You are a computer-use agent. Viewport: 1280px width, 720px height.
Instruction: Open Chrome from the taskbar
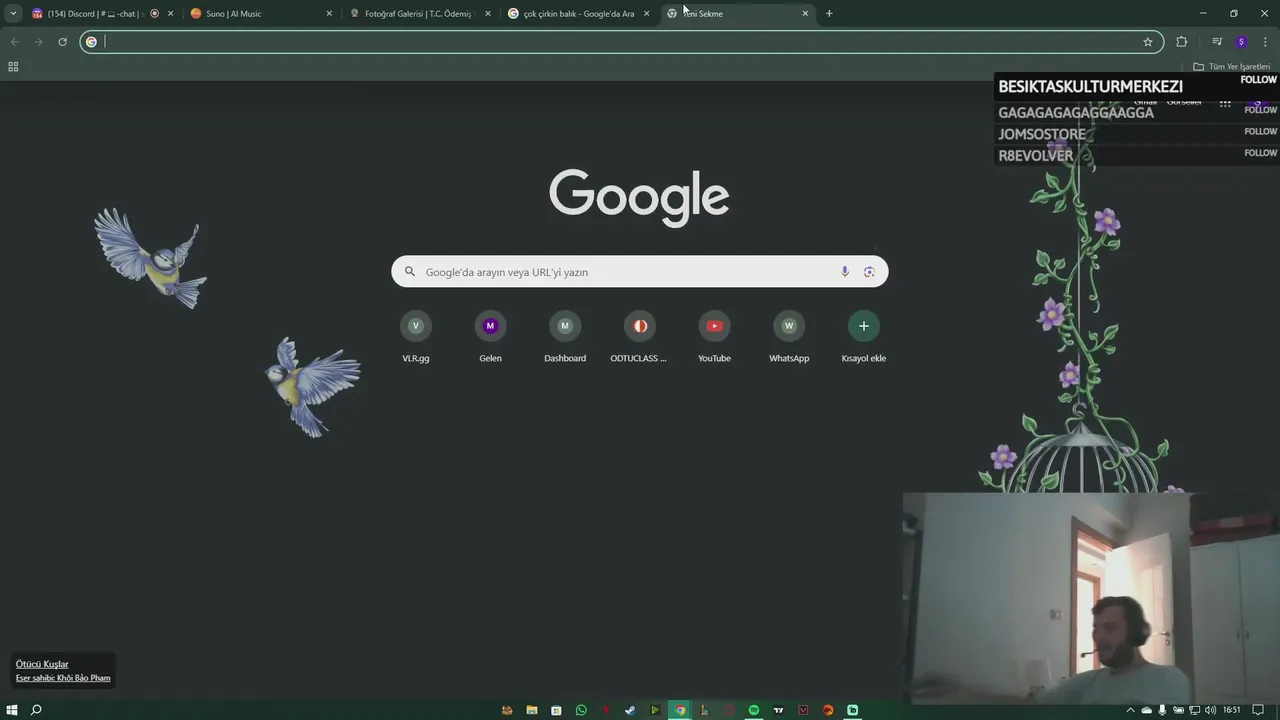click(680, 710)
